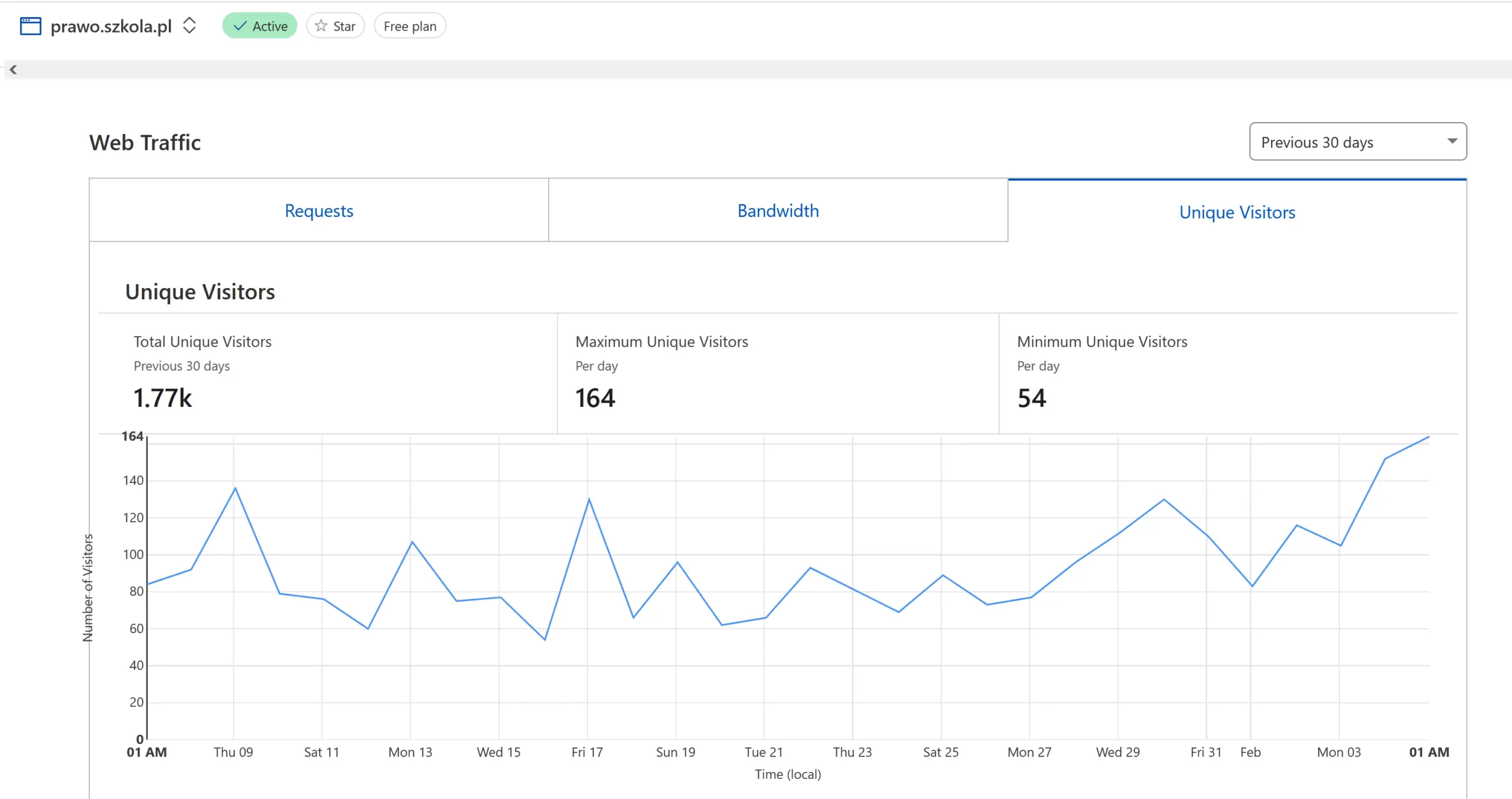Click the Free plan badge
Image resolution: width=1512 pixels, height=799 pixels.
click(410, 26)
